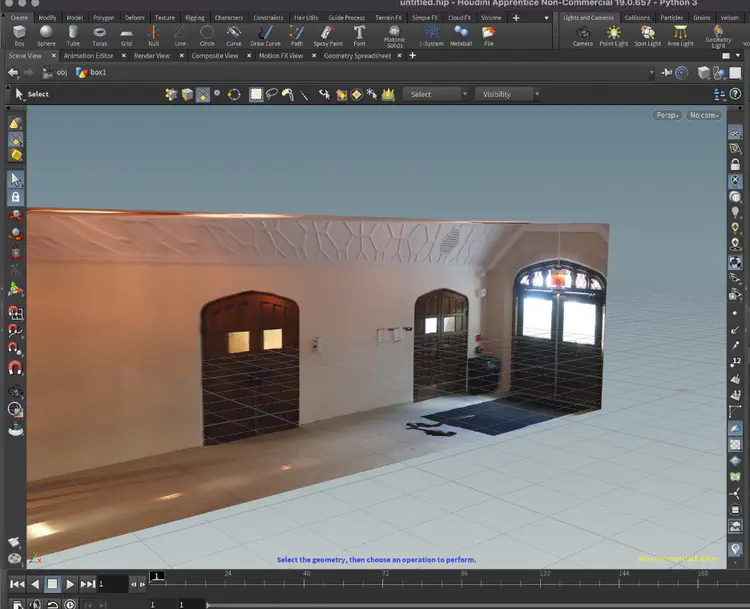Add a Spot Light
The height and width of the screenshot is (609, 750).
tap(647, 35)
